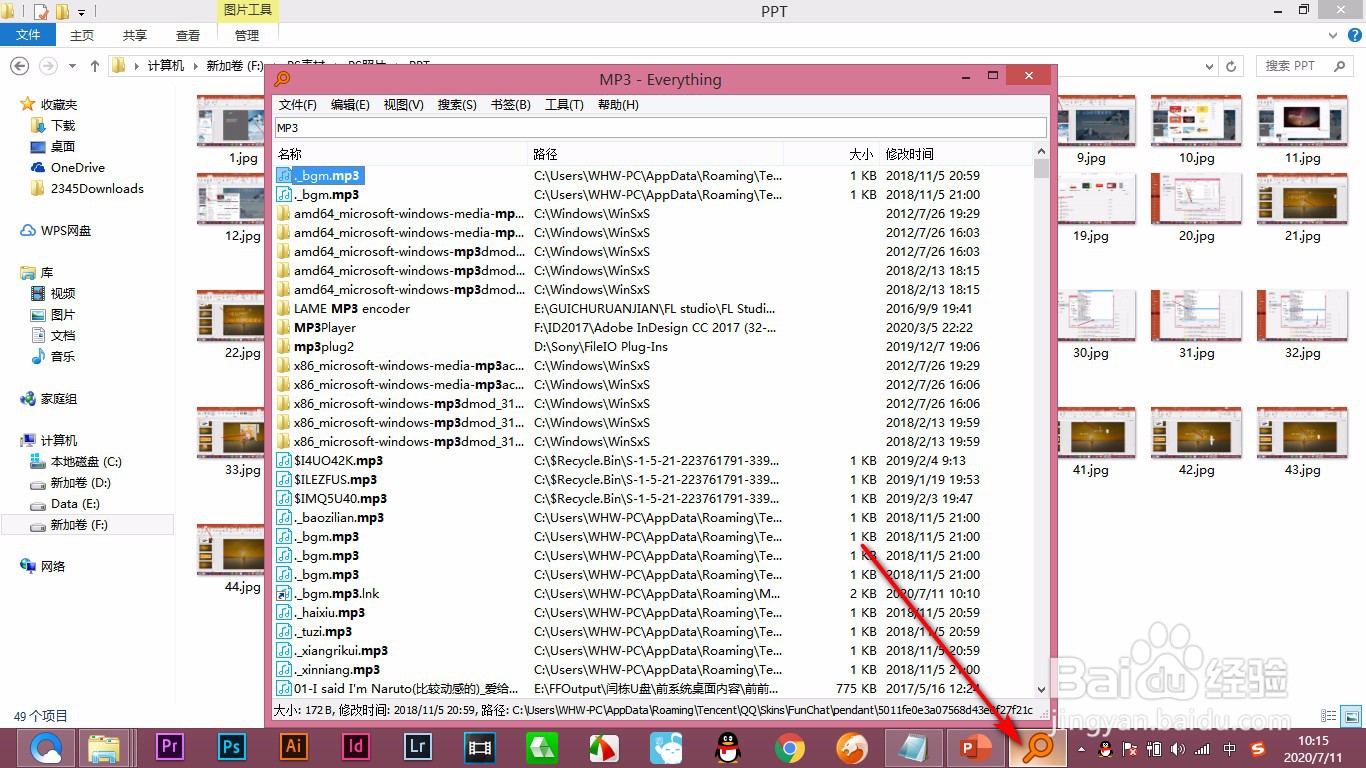Select 本地磁盘 (C:) in Explorer sidebar
Viewport: 1366px width, 768px height.
pyautogui.click(x=86, y=462)
